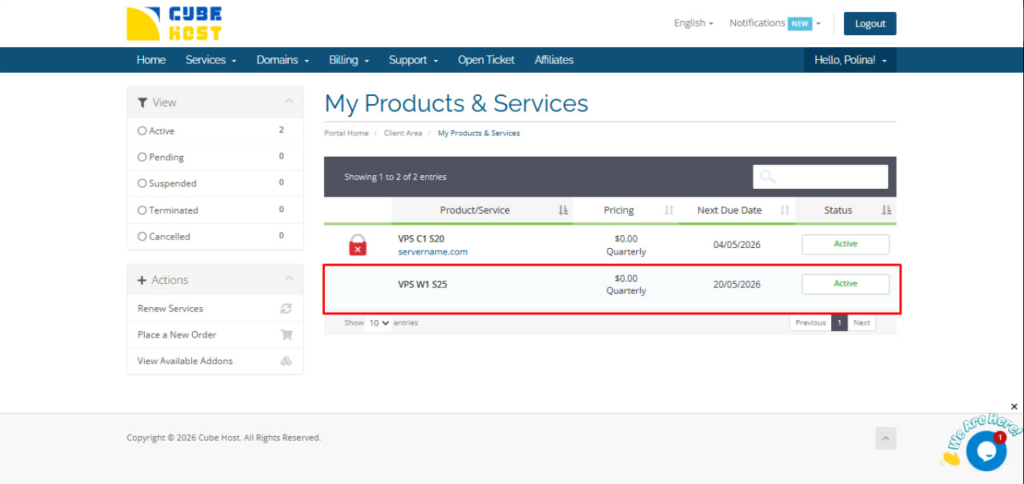Click the Logout button
The height and width of the screenshot is (484, 1024).
pos(869,23)
